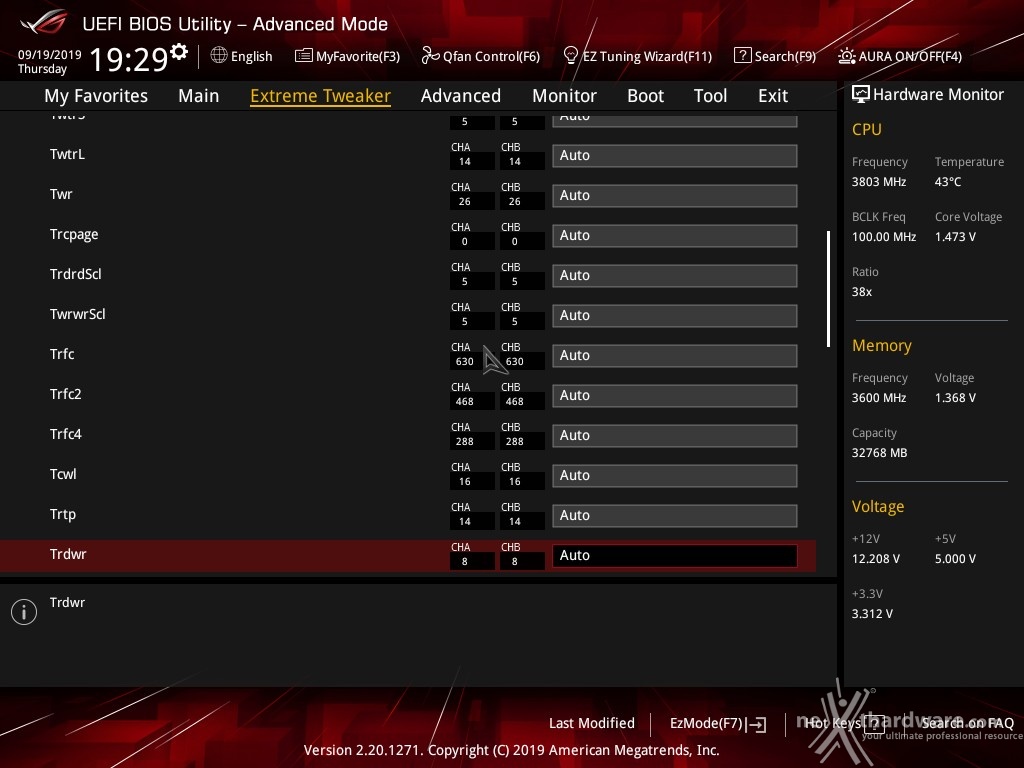Screen dimensions: 1024x768
Task: Open the TrdrdScl Auto value field
Action: click(x=675, y=276)
